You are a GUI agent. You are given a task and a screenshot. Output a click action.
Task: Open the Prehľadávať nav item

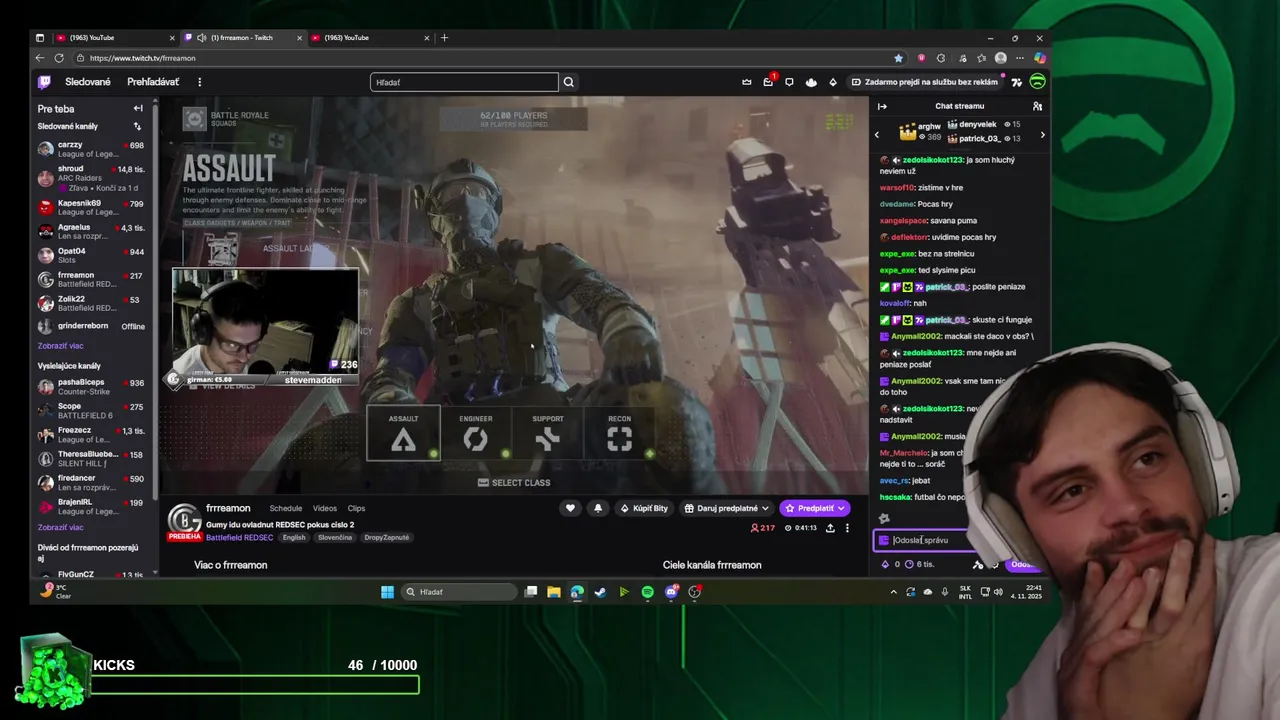point(153,82)
